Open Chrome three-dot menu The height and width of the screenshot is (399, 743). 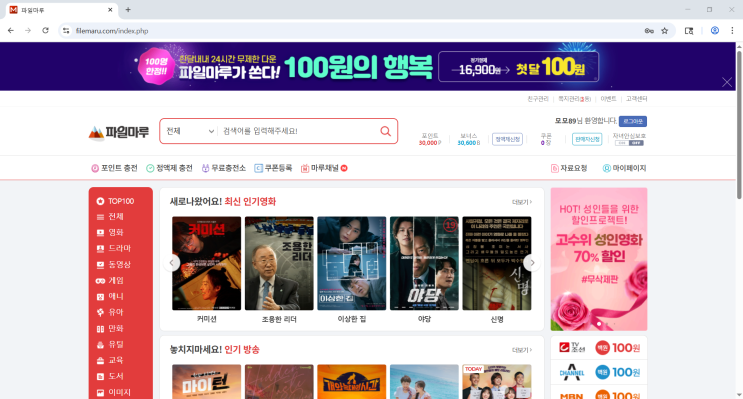[732, 31]
